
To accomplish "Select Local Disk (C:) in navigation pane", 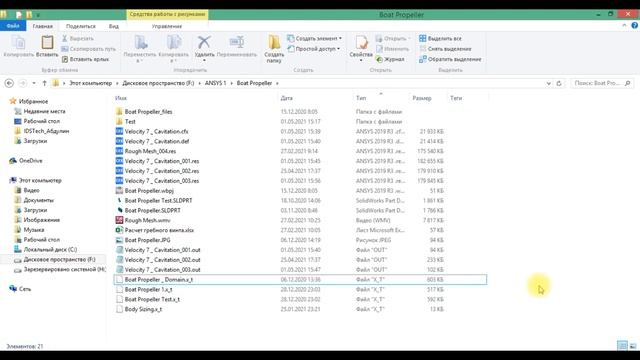I will (50, 249).
